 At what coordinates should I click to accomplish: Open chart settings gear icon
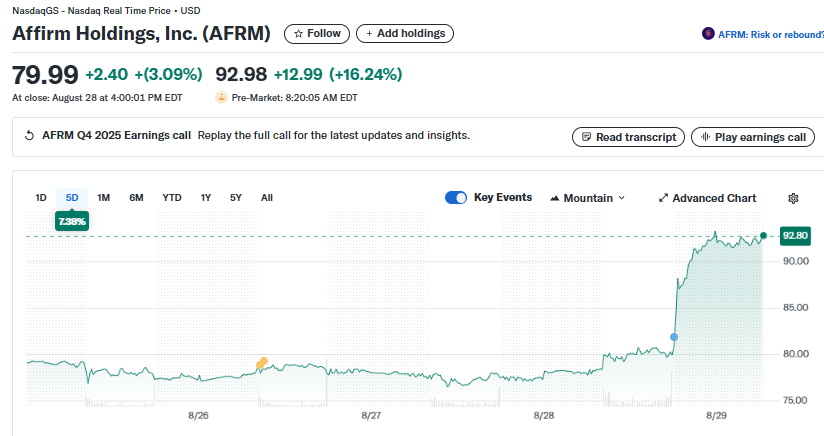(x=793, y=198)
